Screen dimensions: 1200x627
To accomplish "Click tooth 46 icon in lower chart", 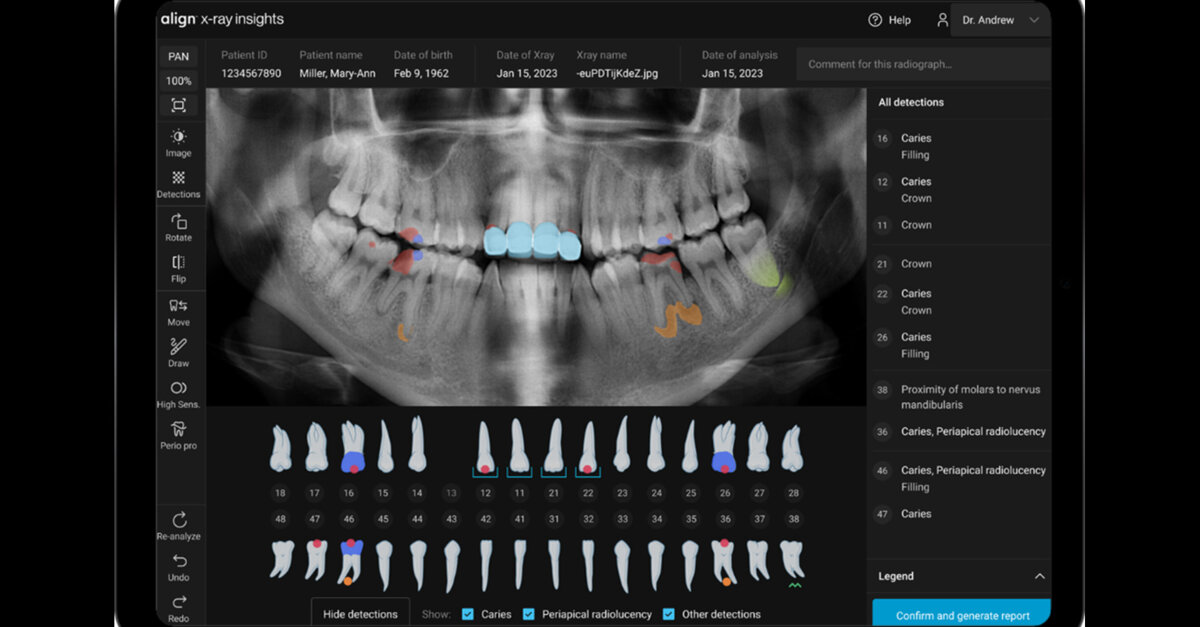I will 351,562.
